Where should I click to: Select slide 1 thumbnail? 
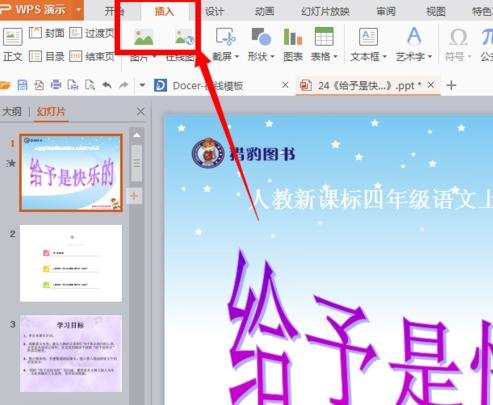tap(71, 173)
